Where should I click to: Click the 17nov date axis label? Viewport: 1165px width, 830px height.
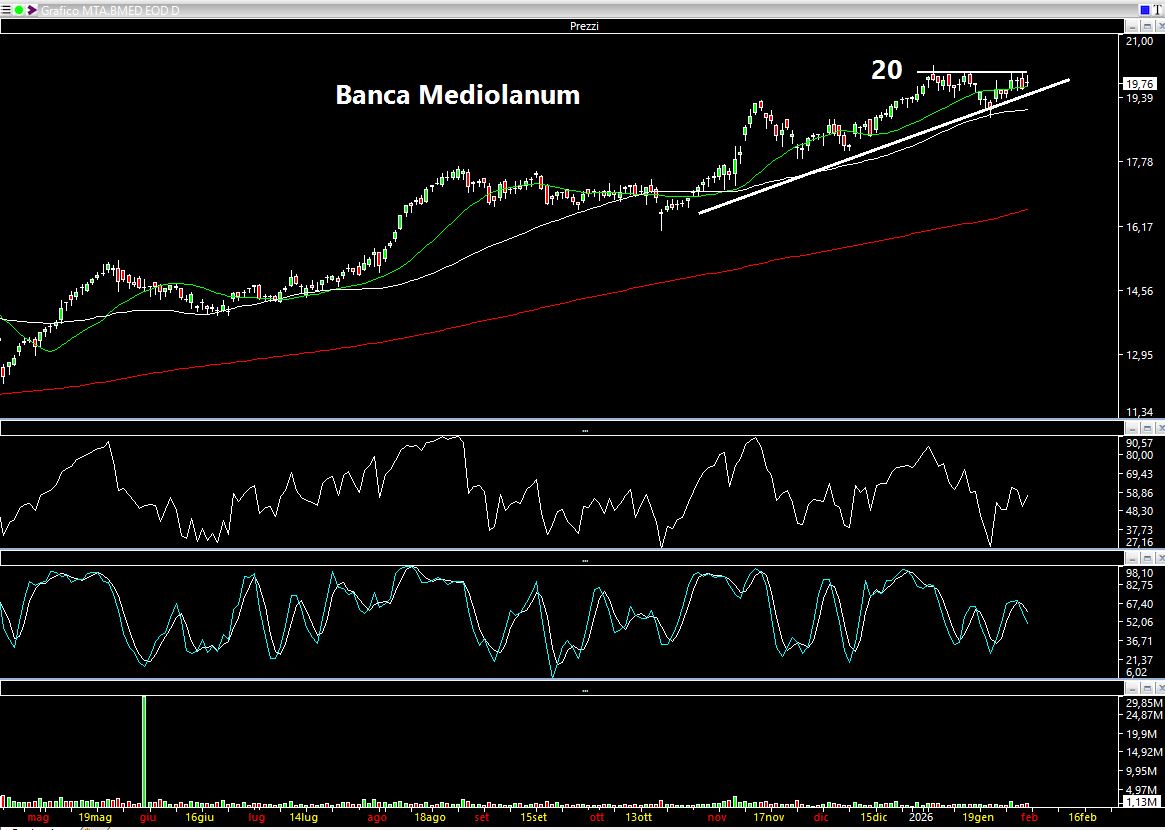(x=768, y=817)
